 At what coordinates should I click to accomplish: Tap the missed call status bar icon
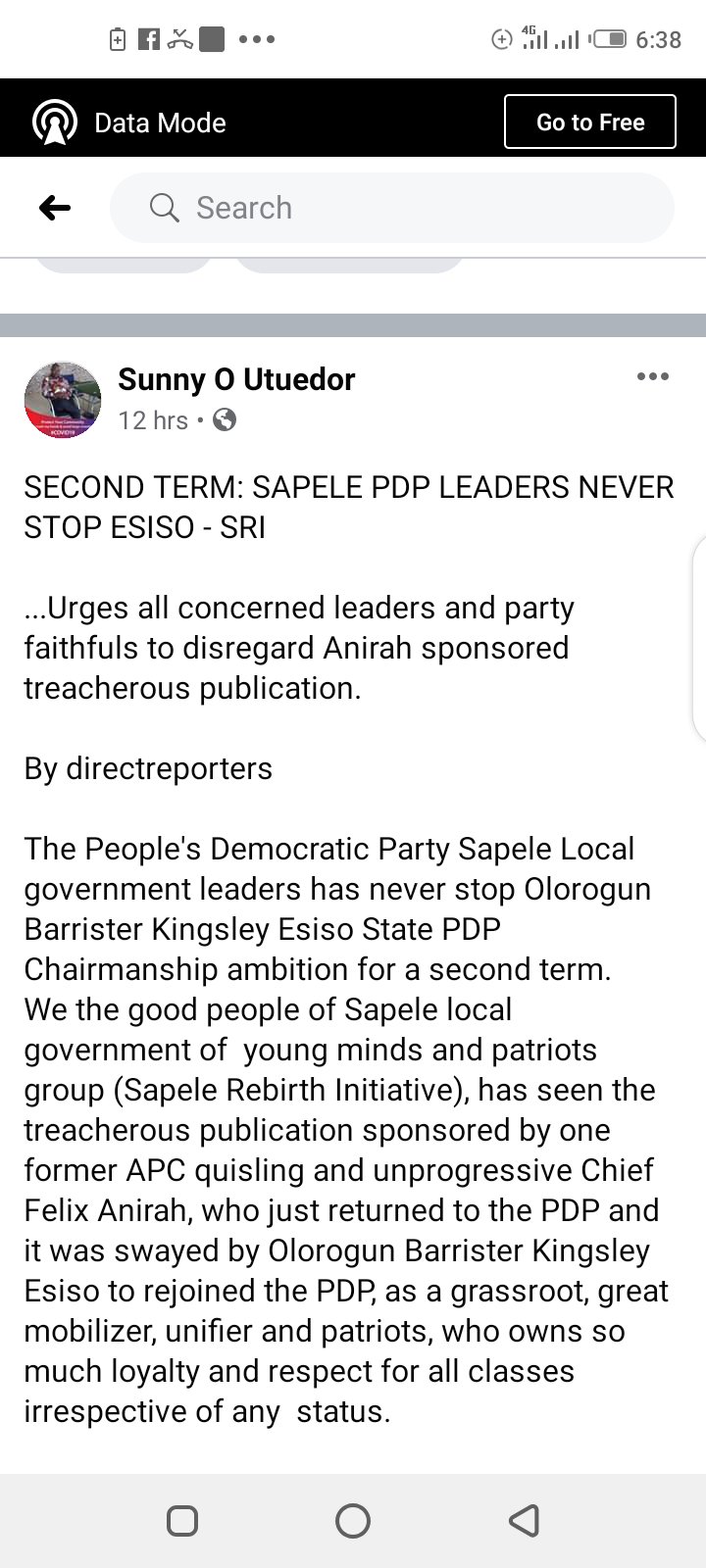point(179,39)
